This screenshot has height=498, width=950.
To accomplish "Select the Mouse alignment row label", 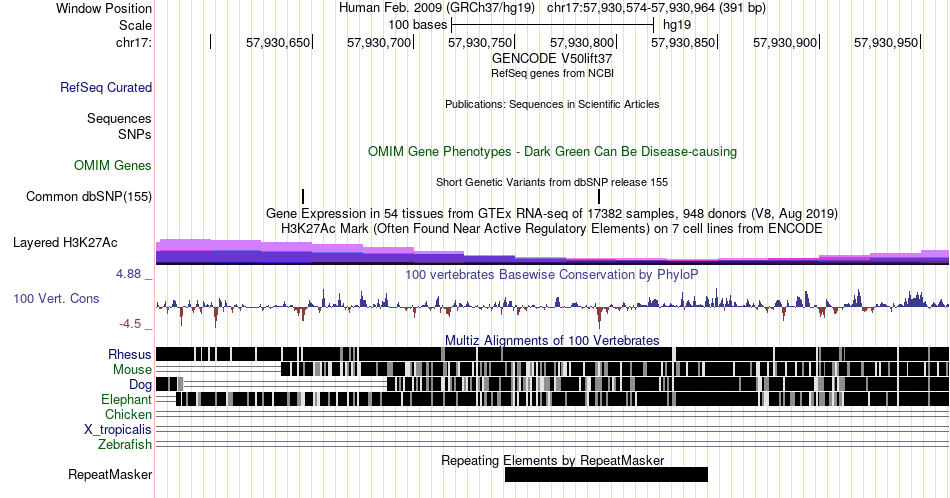I will coord(132,370).
